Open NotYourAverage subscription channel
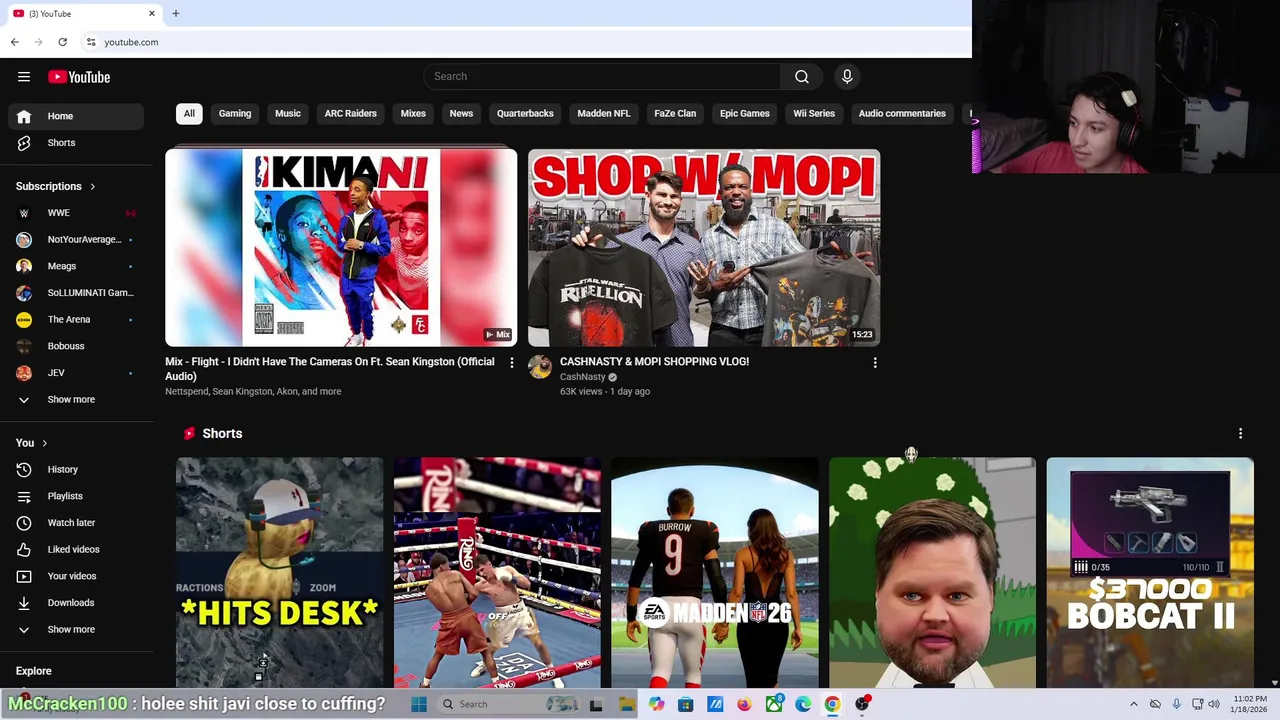This screenshot has height=720, width=1280. (x=76, y=240)
